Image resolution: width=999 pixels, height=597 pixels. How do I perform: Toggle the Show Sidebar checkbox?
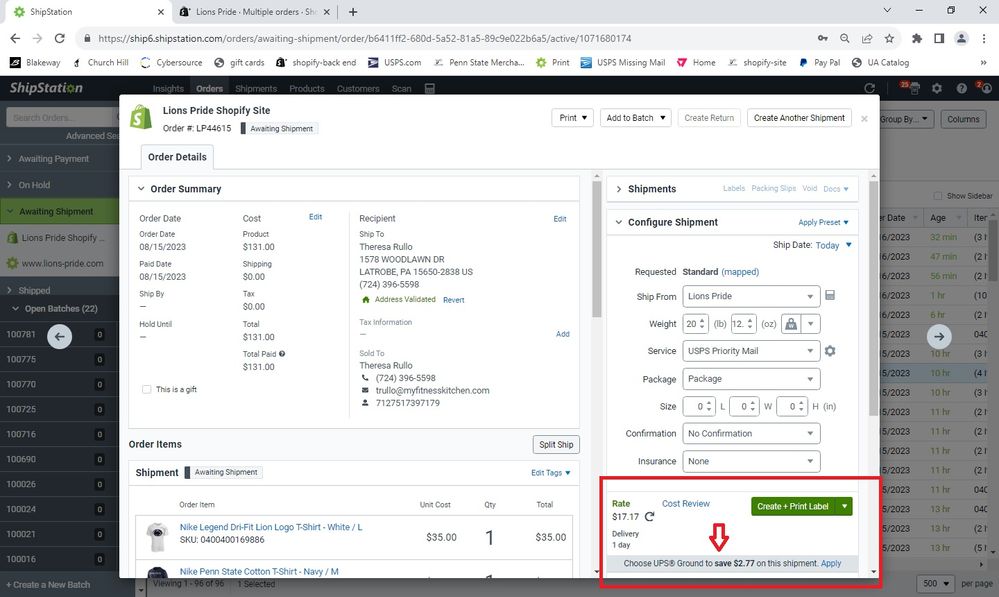point(937,196)
